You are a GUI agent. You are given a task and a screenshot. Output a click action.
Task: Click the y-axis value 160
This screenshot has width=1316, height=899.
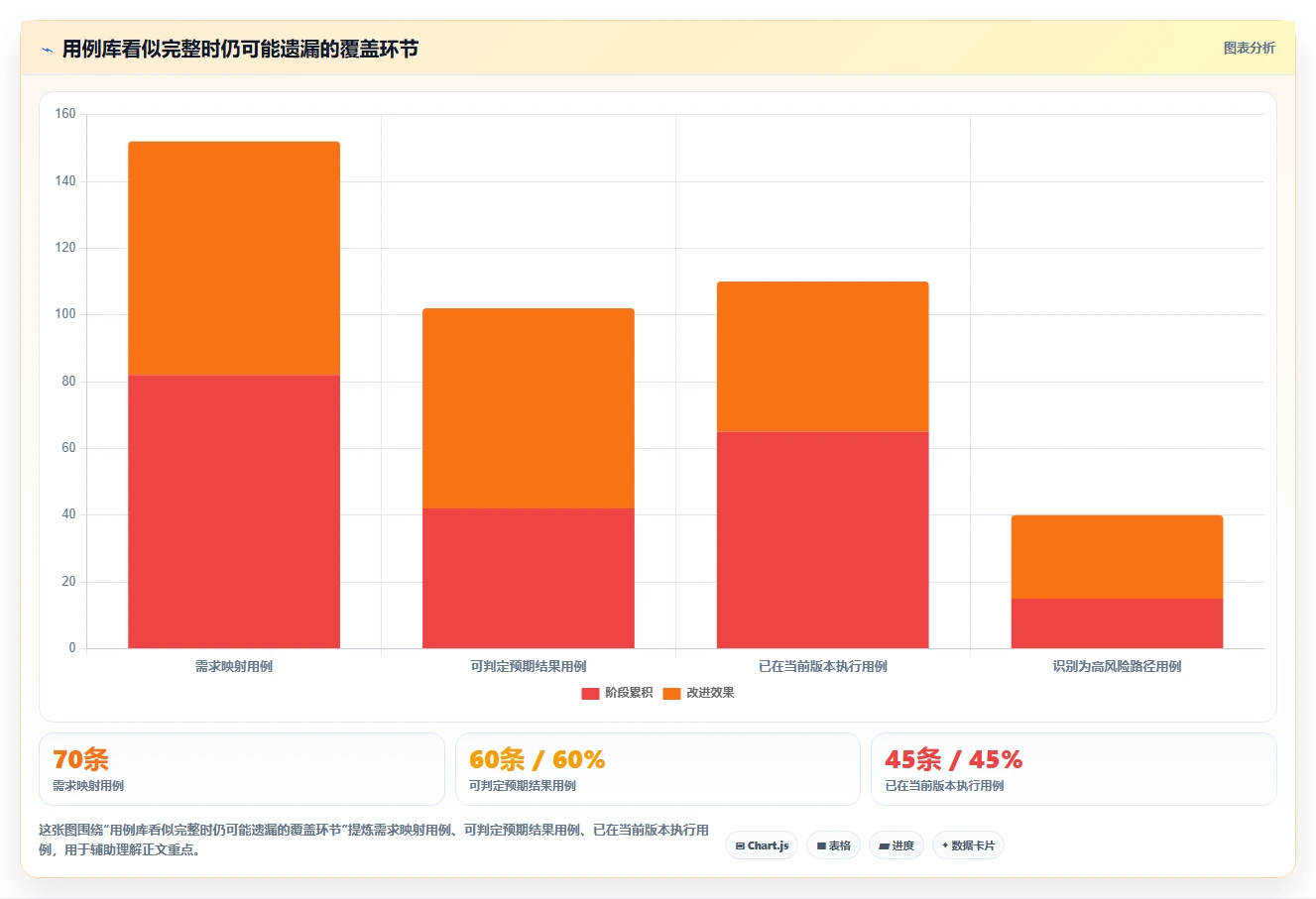(x=65, y=114)
